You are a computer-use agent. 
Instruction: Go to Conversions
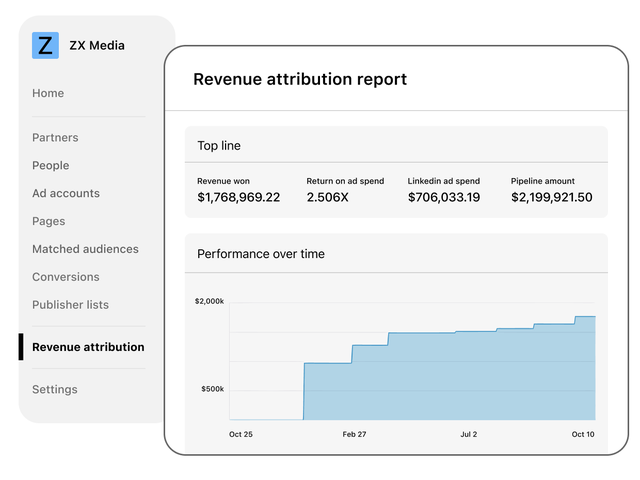(x=66, y=277)
